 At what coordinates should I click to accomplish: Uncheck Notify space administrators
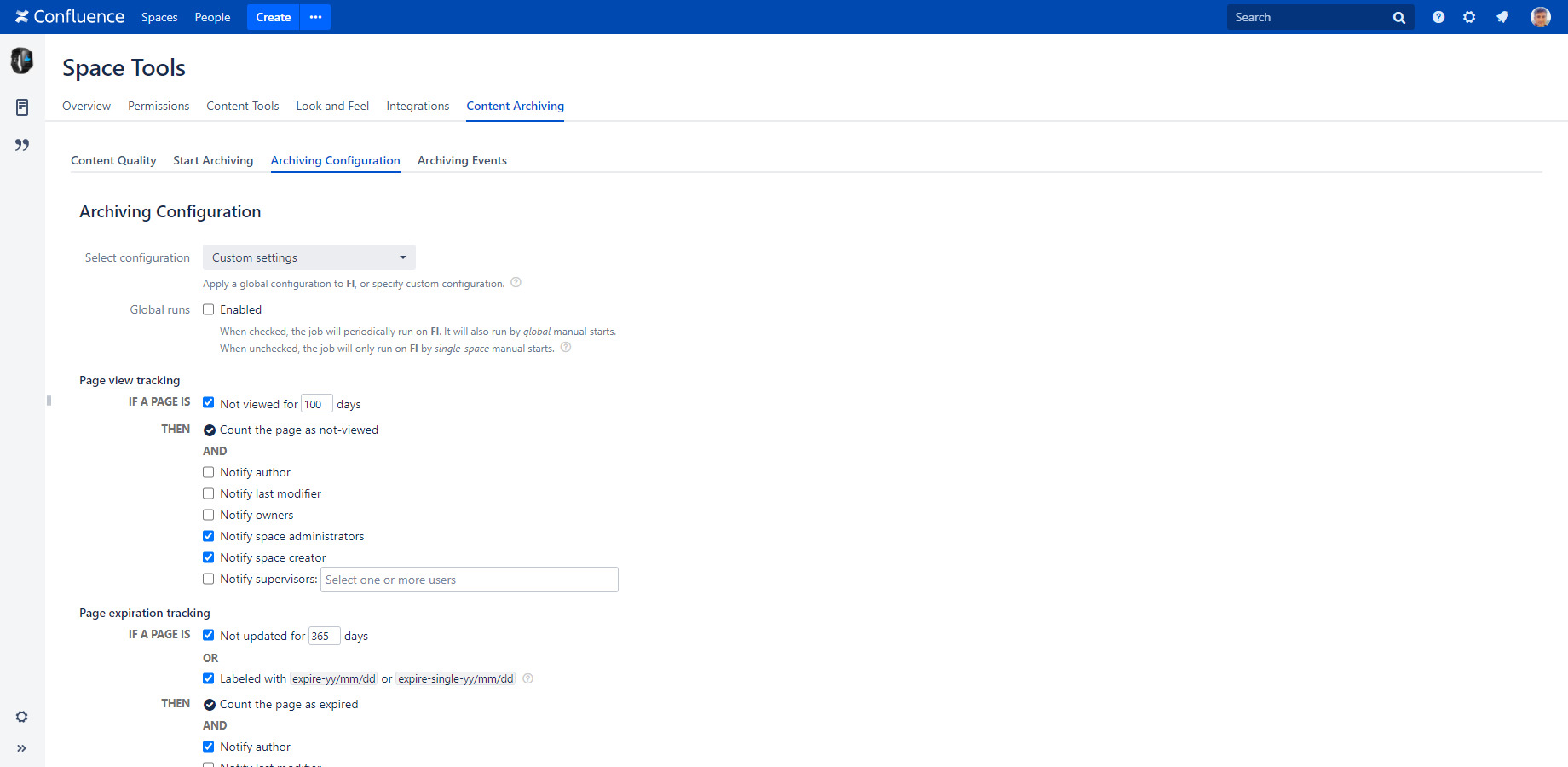[x=208, y=536]
